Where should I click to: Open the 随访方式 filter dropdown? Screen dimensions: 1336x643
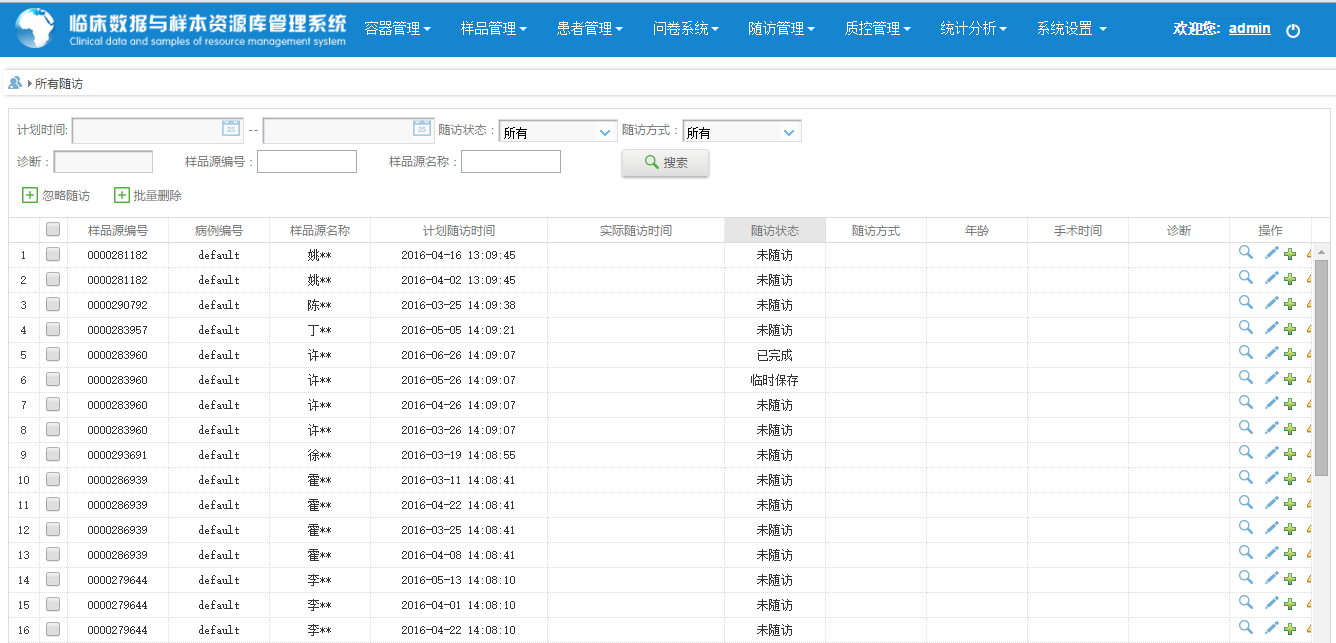(x=742, y=132)
